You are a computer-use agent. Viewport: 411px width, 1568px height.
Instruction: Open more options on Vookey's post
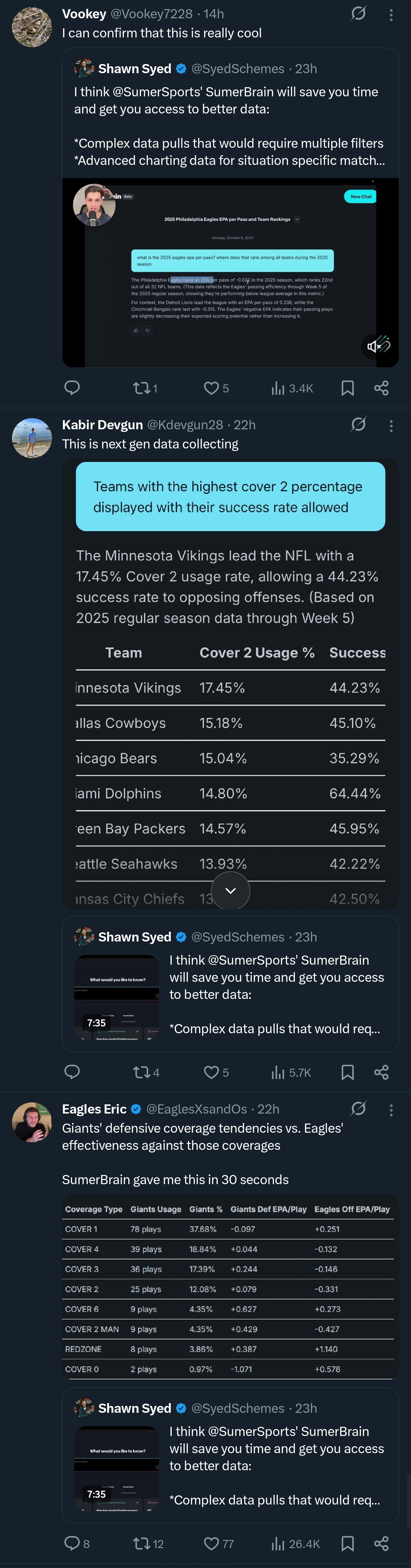391,15
